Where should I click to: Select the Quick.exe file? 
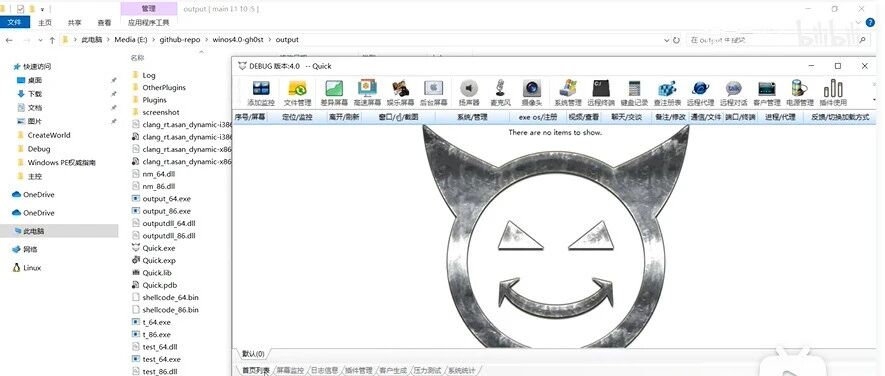pyautogui.click(x=154, y=248)
